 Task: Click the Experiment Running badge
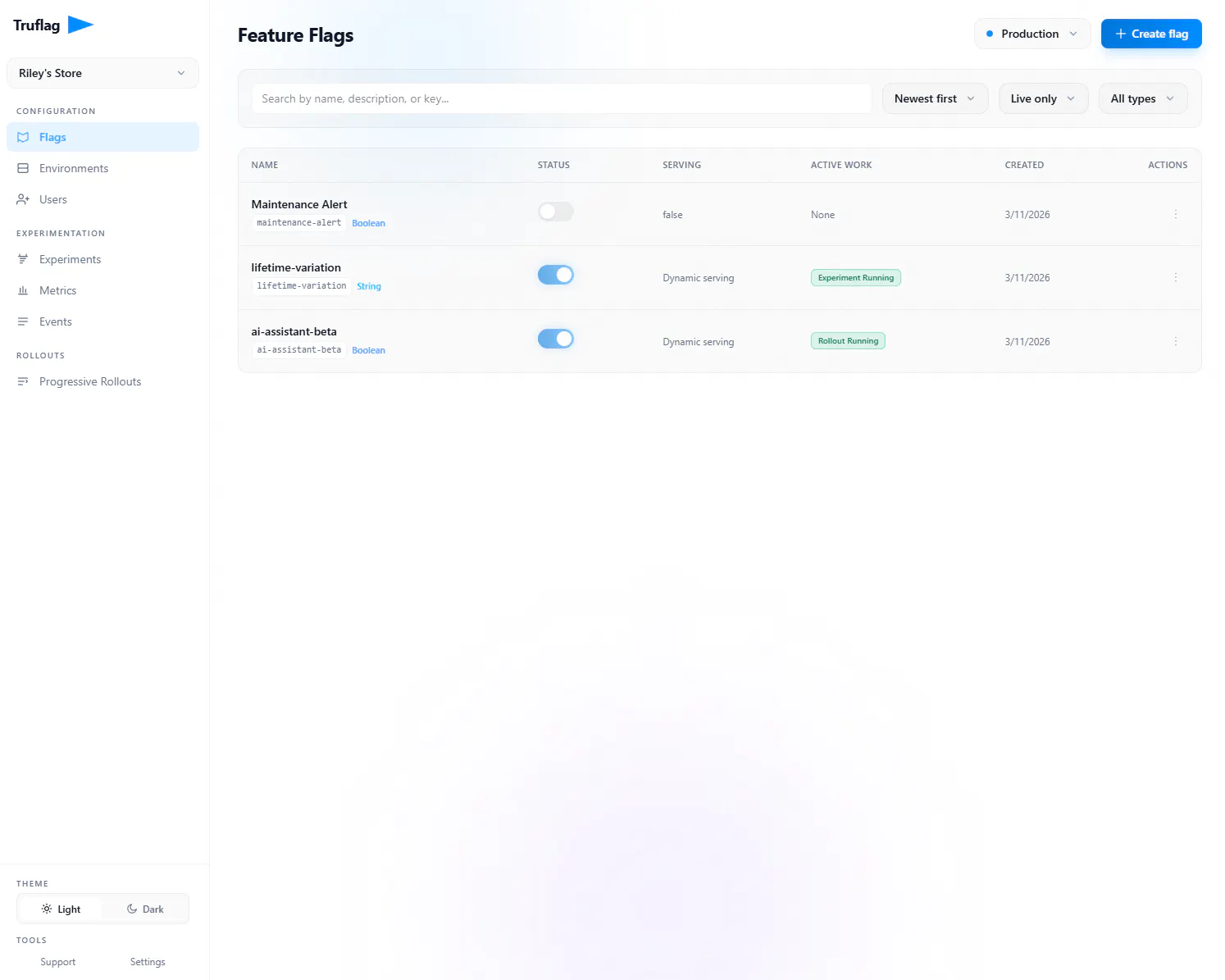click(x=856, y=277)
